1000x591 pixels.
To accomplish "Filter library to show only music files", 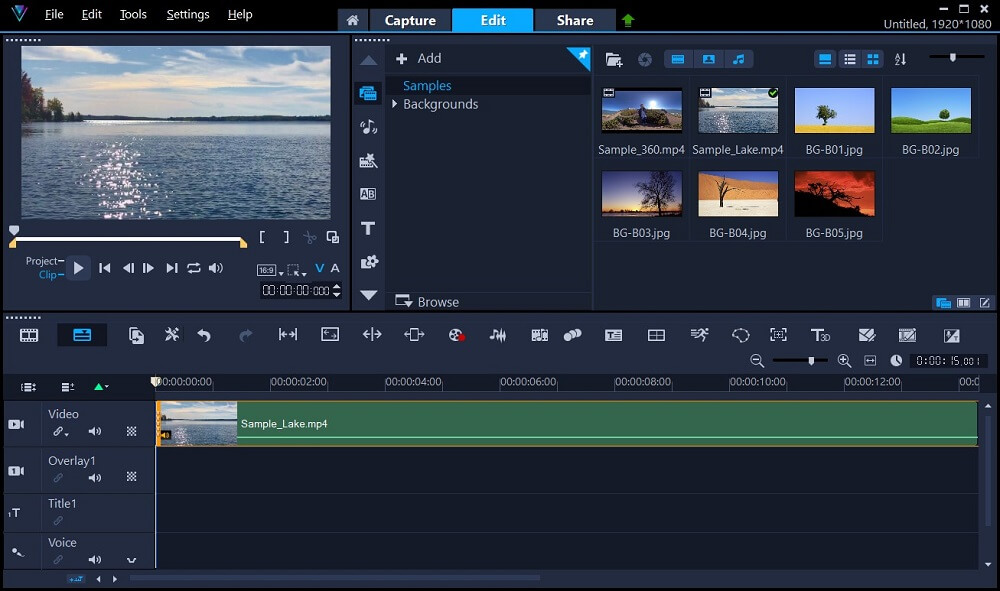I will click(x=738, y=59).
